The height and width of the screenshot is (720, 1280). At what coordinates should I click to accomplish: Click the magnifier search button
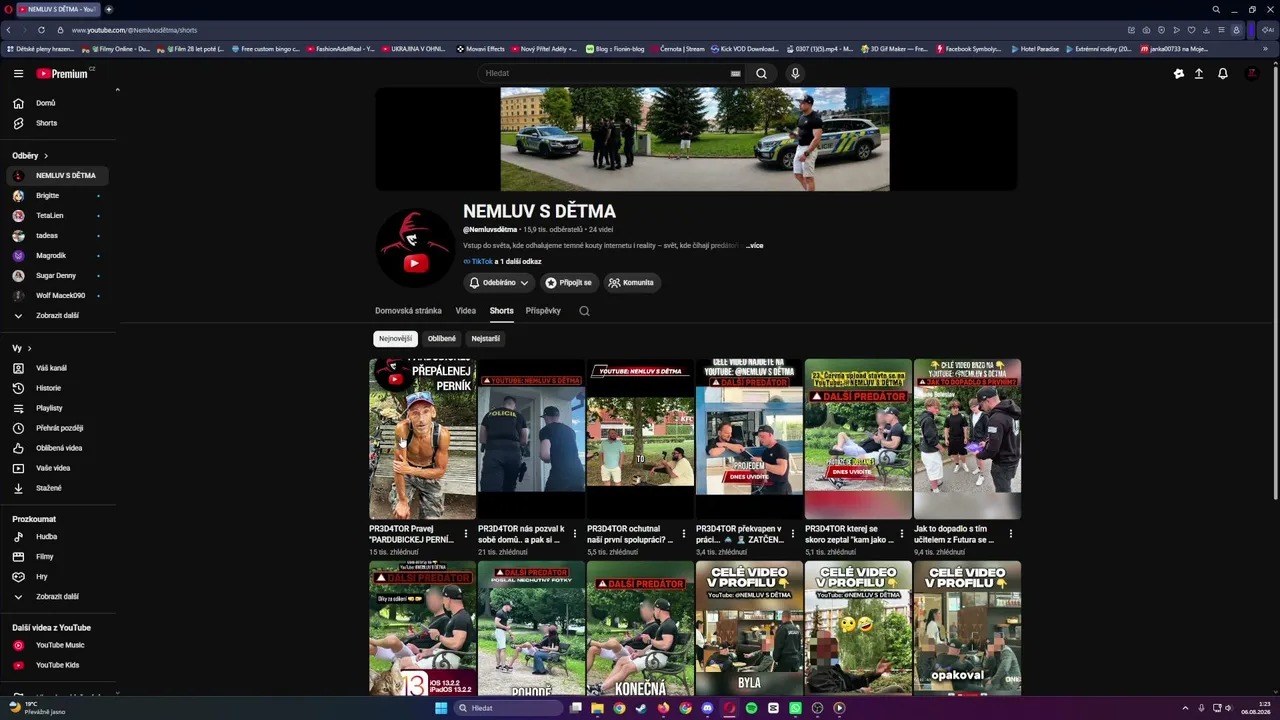click(x=761, y=73)
